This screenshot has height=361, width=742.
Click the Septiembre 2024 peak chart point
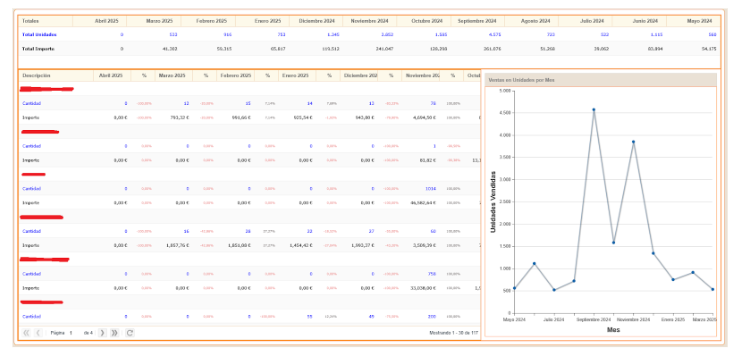tap(593, 110)
